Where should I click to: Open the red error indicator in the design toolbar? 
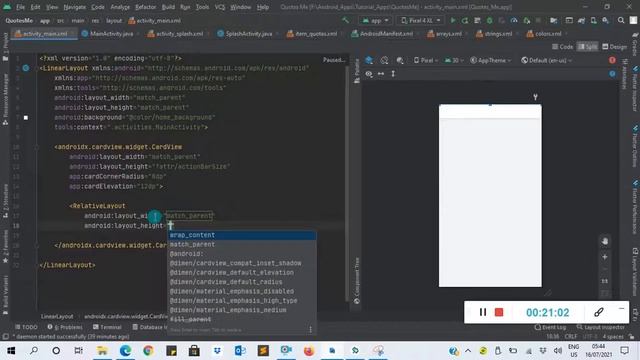pyautogui.click(x=612, y=60)
